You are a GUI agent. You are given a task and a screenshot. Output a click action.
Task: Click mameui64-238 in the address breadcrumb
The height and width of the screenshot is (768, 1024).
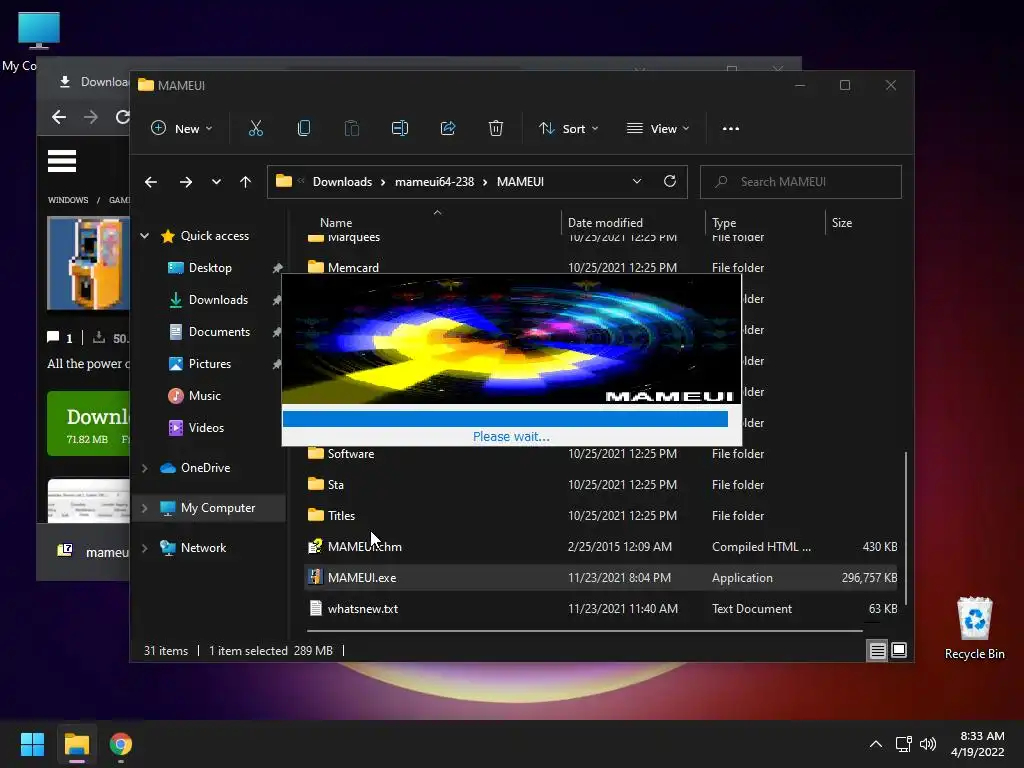coord(434,182)
